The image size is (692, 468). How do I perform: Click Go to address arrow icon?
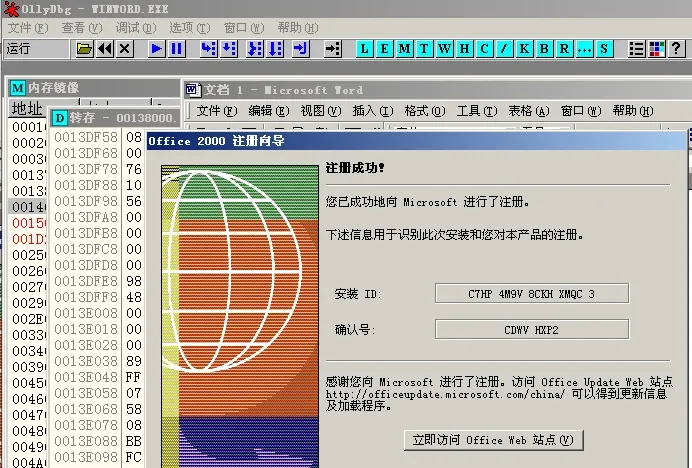[332, 49]
